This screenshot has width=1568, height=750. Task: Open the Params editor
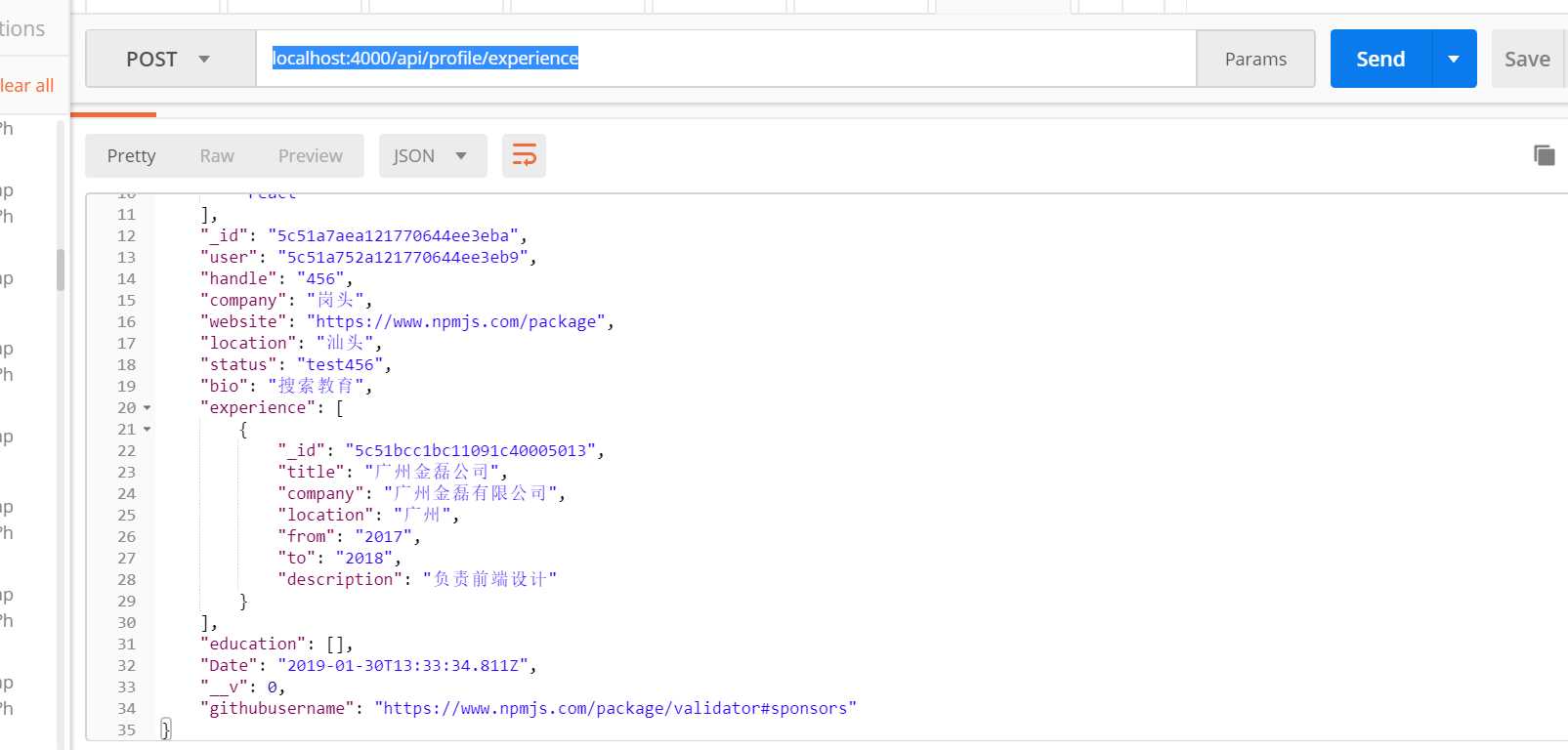pos(1255,59)
